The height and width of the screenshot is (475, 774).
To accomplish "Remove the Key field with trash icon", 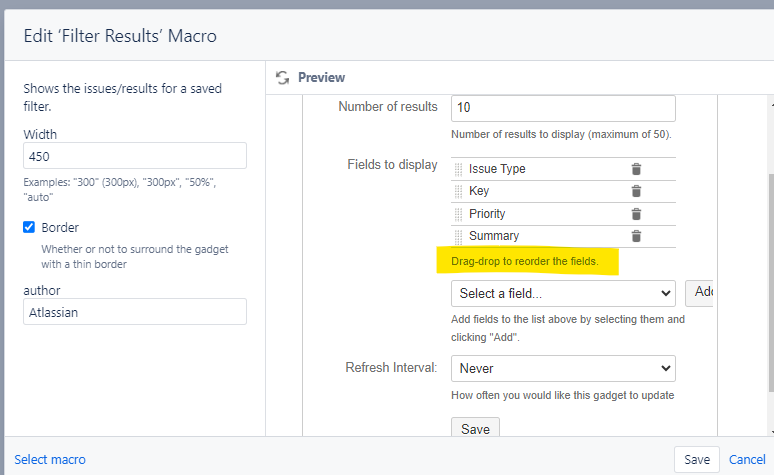I will 636,191.
